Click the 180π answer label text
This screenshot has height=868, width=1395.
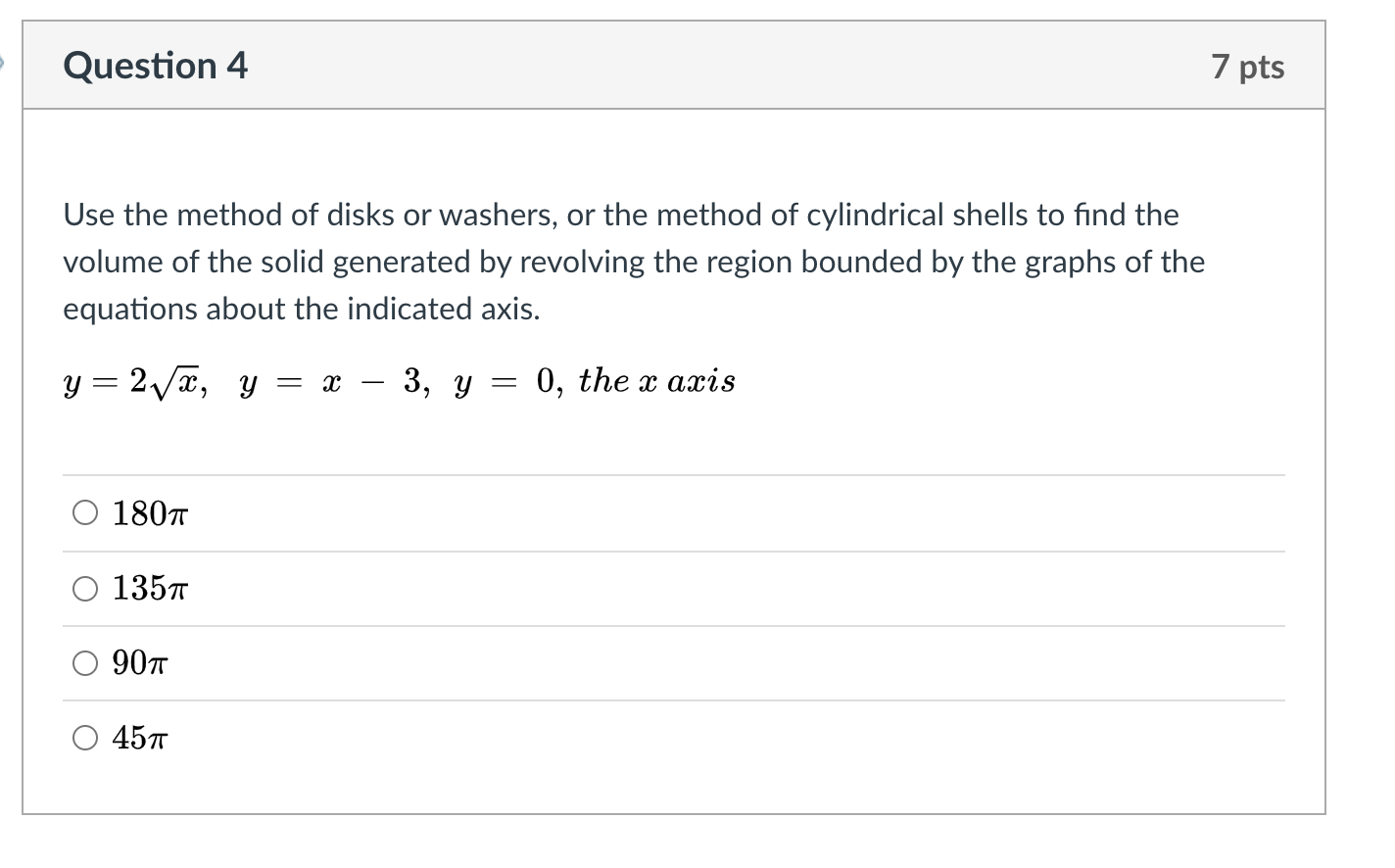point(150,513)
